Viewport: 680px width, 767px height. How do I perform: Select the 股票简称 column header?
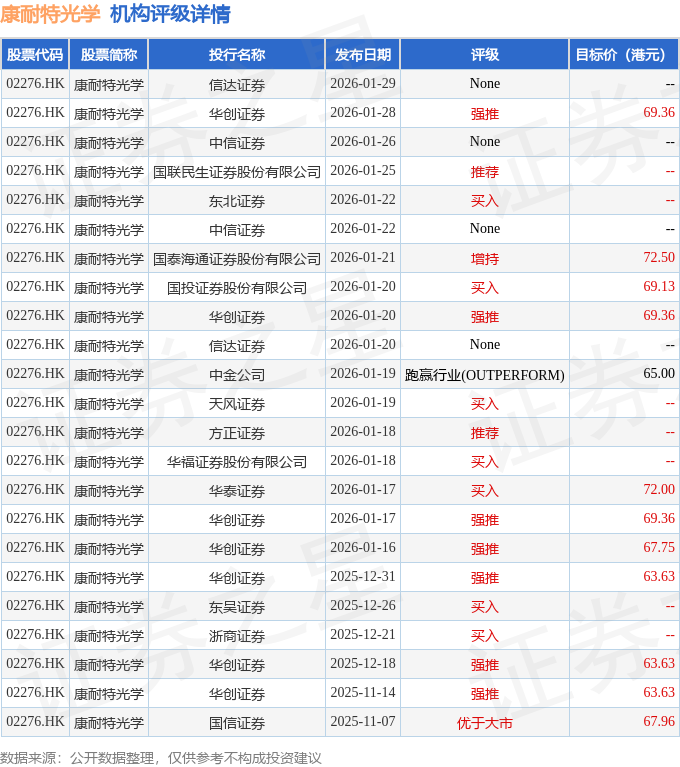click(x=109, y=55)
